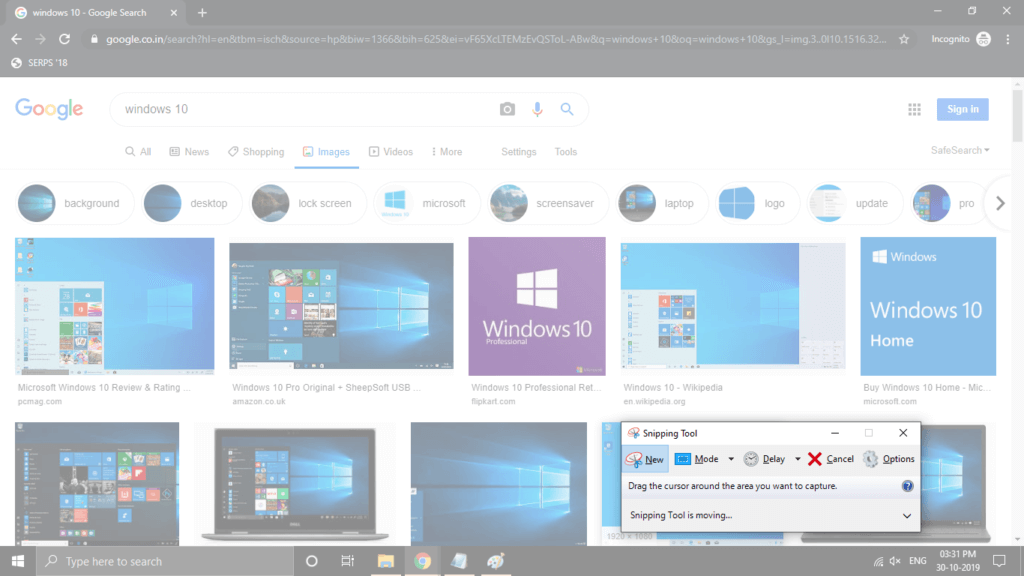The image size is (1024, 576).
Task: Switch to the Shopping tab
Action: (x=256, y=152)
